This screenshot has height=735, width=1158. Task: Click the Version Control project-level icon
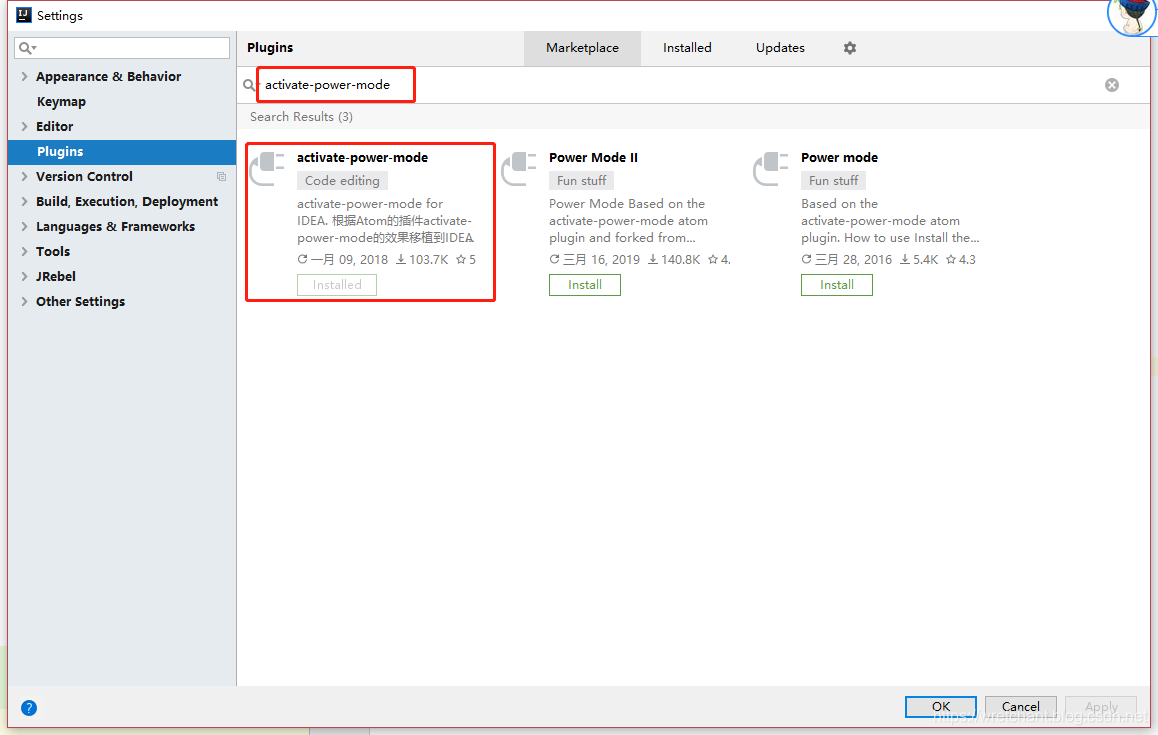pyautogui.click(x=221, y=177)
